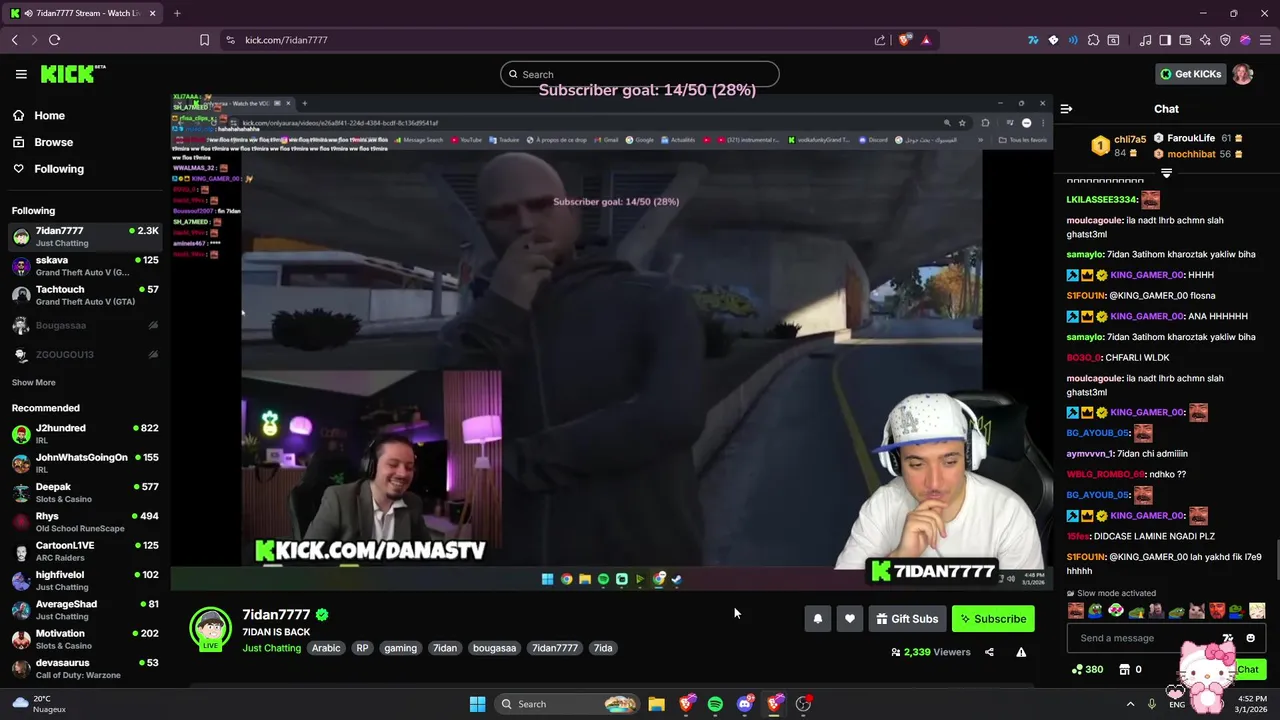The width and height of the screenshot is (1280, 720).
Task: Share page from address bar icon
Action: (x=880, y=40)
